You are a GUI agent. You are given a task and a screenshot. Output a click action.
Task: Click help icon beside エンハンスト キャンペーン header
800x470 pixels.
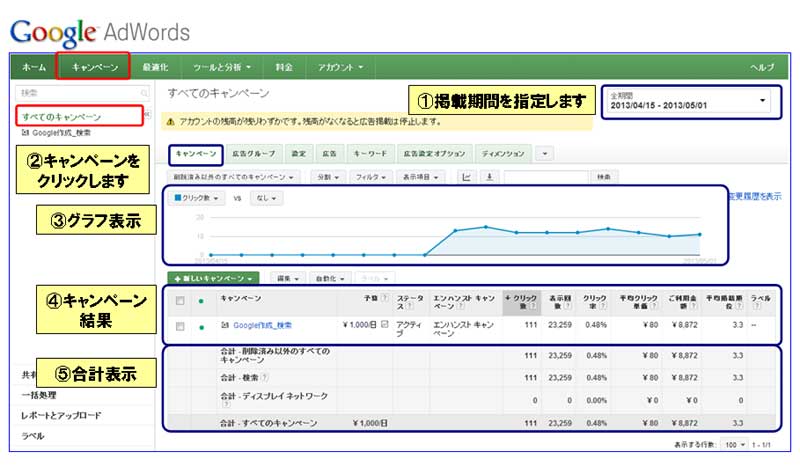click(x=461, y=306)
